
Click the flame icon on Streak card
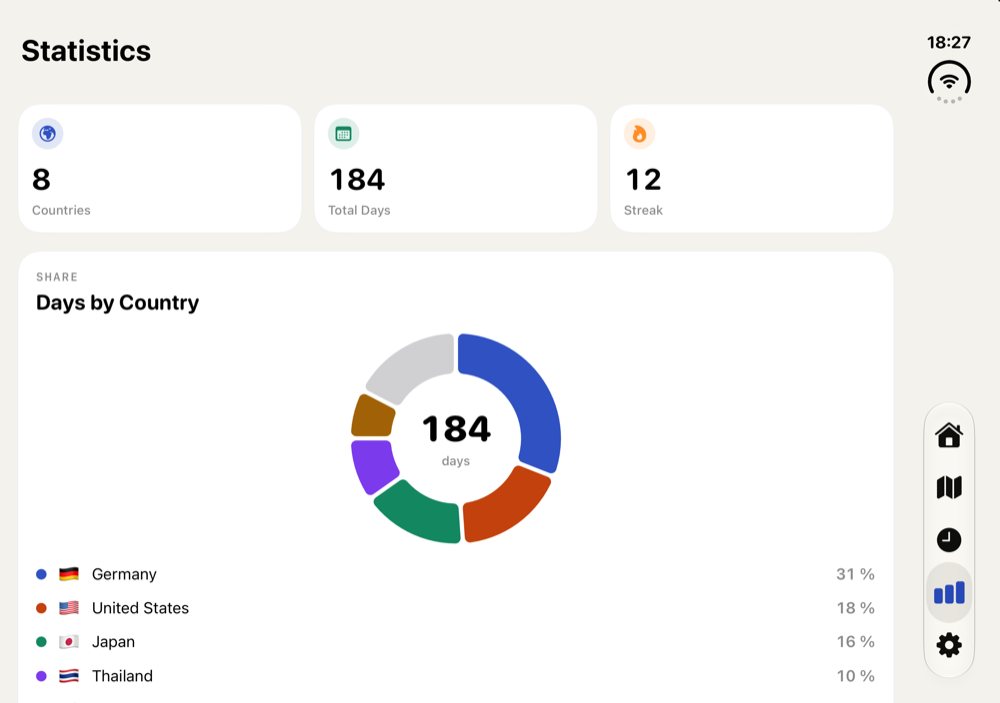[x=639, y=134]
